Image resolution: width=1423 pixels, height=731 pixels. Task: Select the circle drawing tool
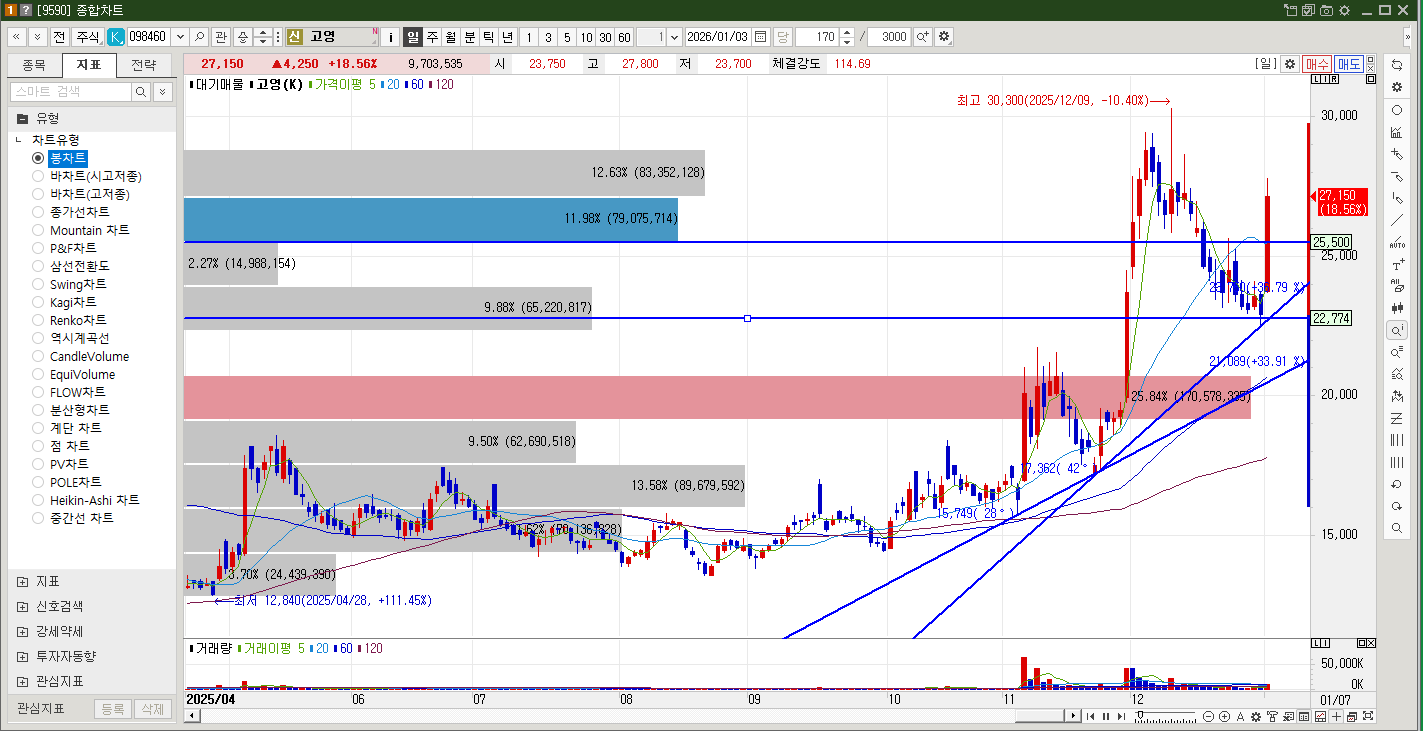click(x=1397, y=110)
